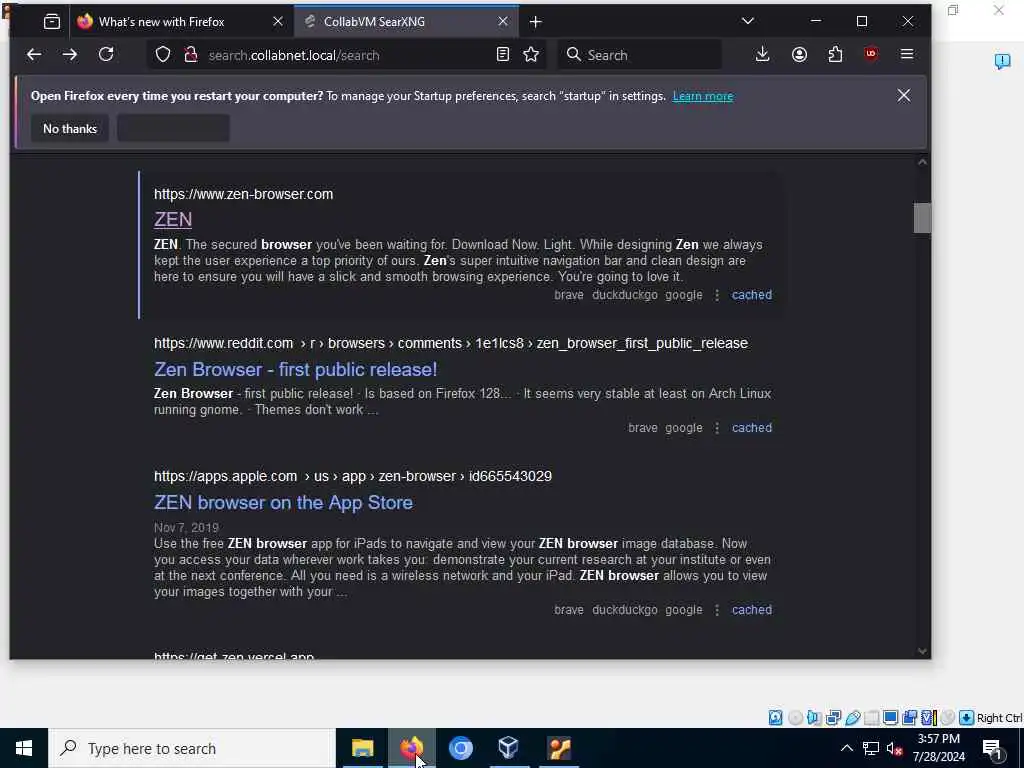Open the muted volume tray icon
Image resolution: width=1024 pixels, height=768 pixels.
click(895, 748)
